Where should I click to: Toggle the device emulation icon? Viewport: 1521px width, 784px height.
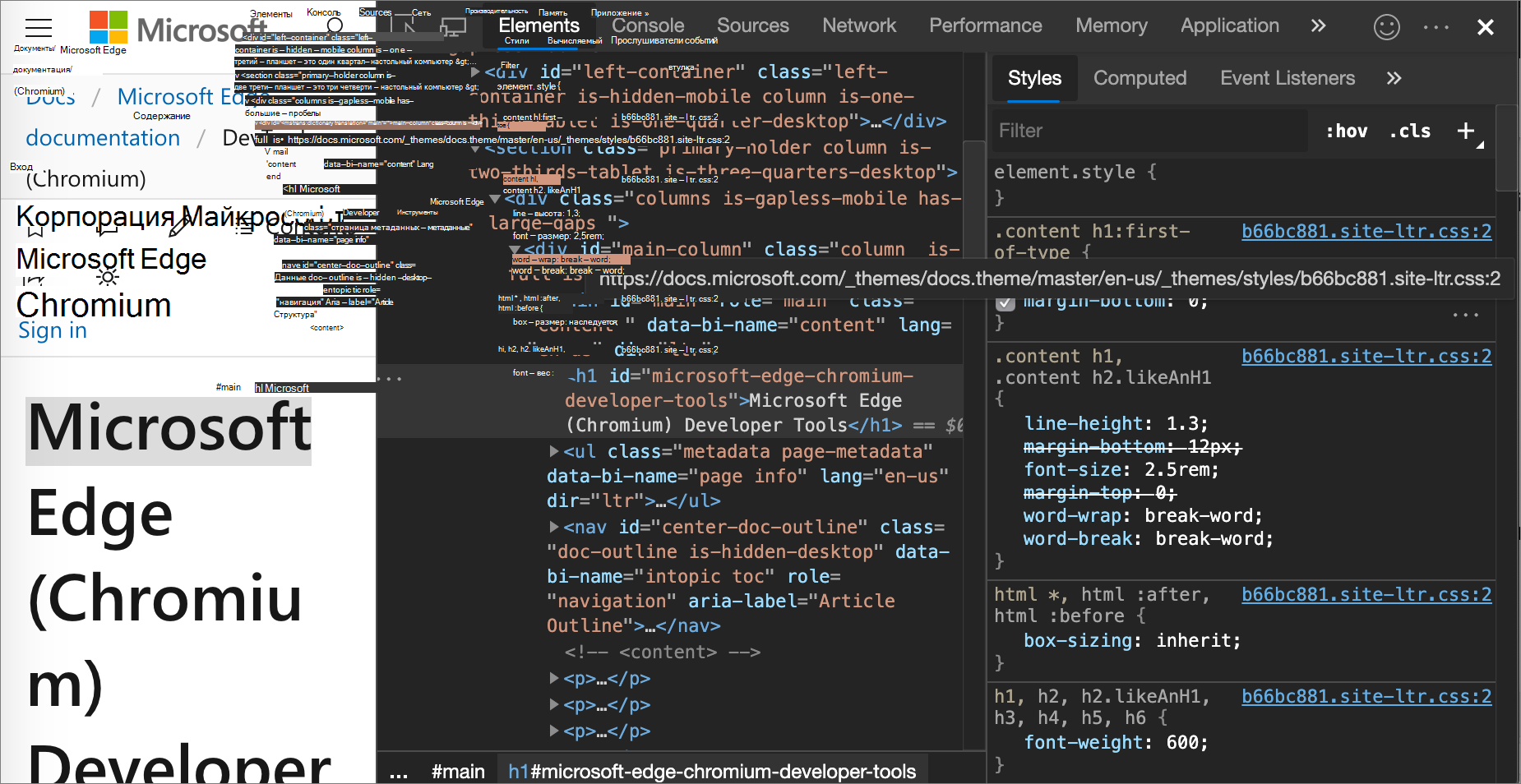453,27
